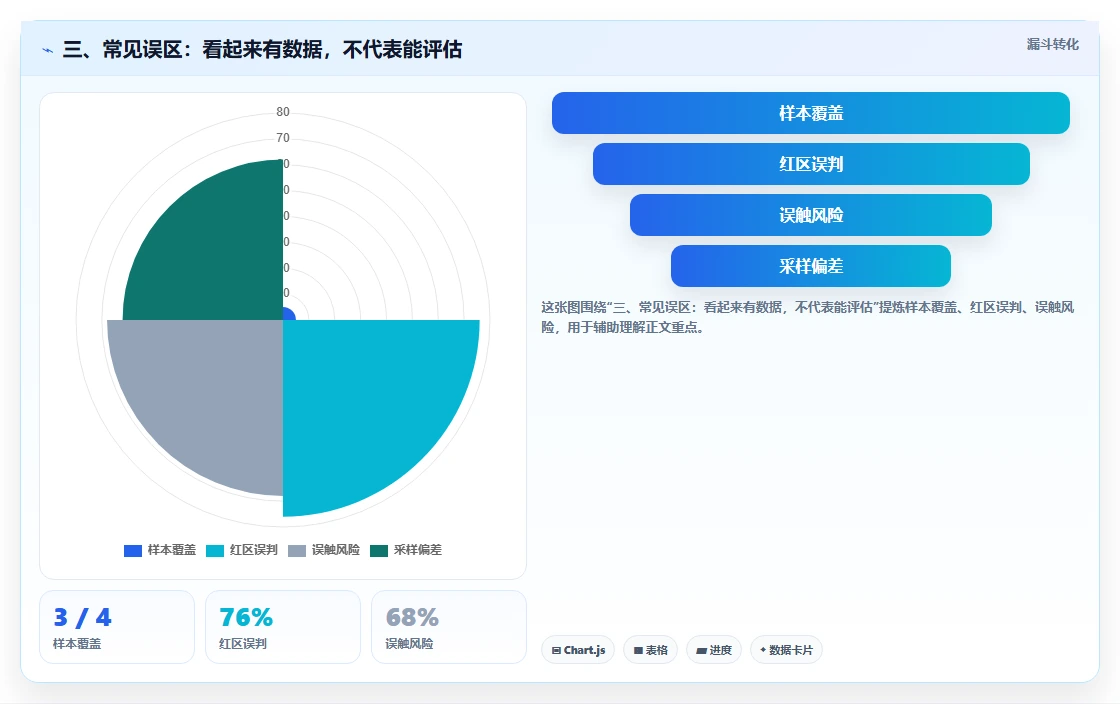Click the 漏斗转化 label in header

click(x=1053, y=44)
